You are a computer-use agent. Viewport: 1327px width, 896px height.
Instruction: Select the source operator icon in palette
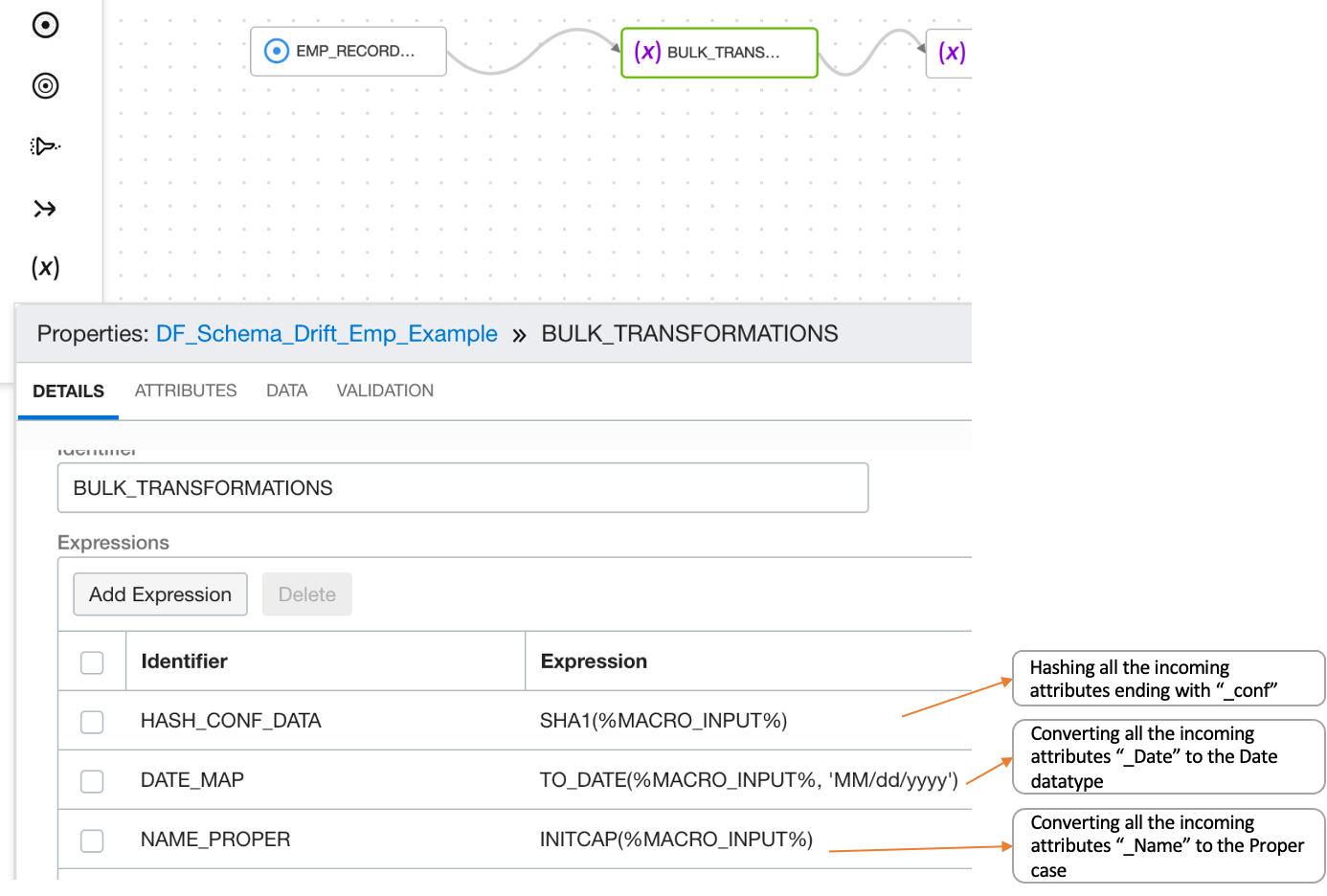click(x=45, y=25)
